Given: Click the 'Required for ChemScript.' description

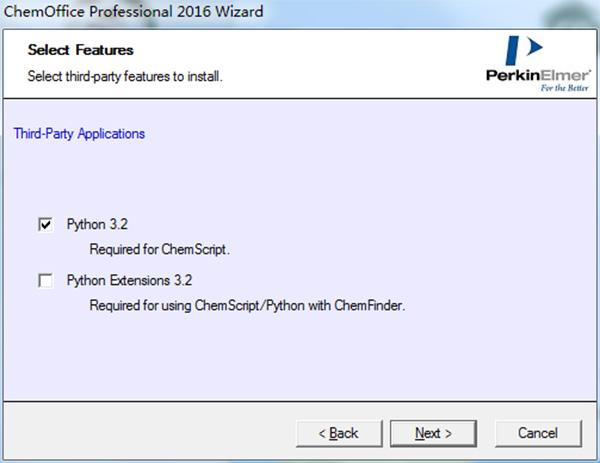Looking at the screenshot, I should 160,249.
